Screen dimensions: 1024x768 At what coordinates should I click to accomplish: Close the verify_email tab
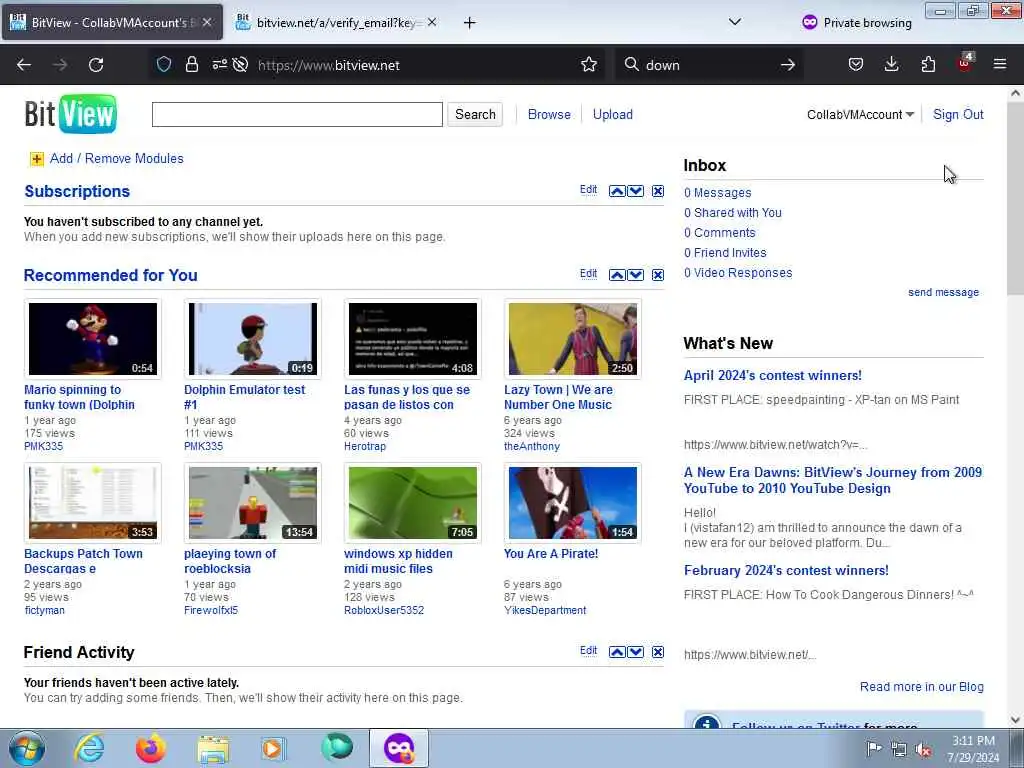pos(432,22)
